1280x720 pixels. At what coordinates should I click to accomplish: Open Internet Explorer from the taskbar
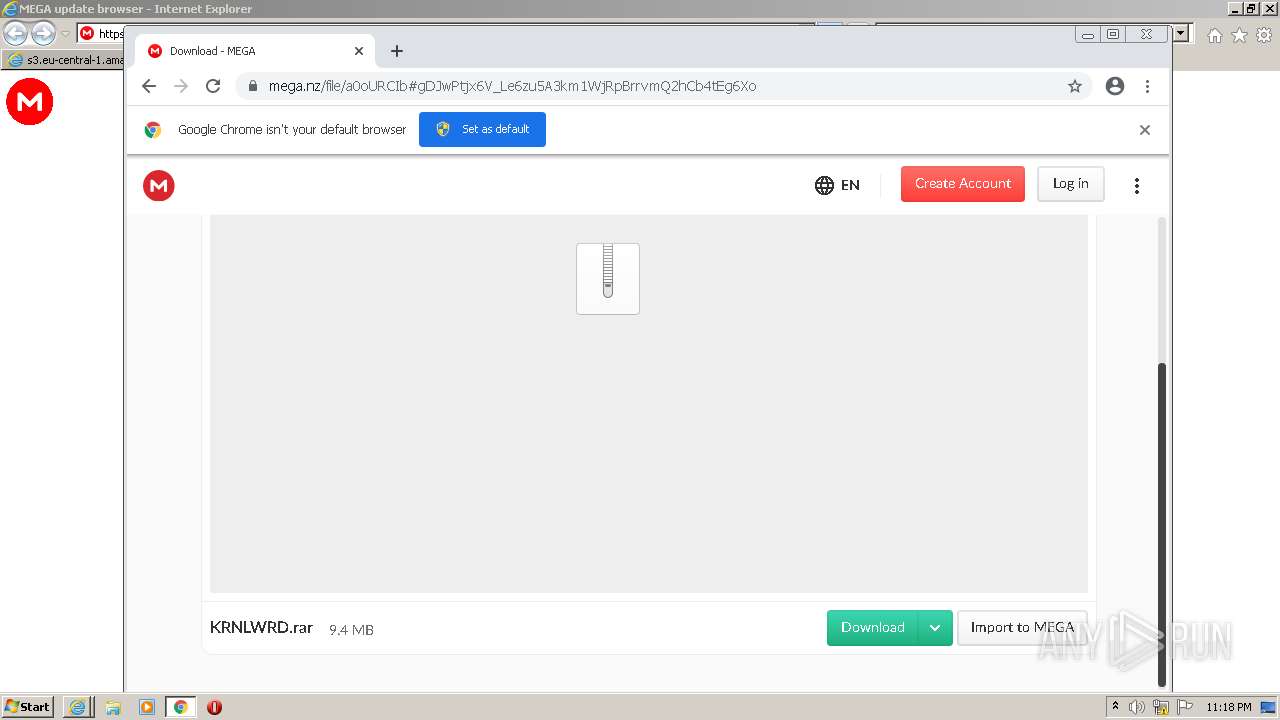[78, 707]
